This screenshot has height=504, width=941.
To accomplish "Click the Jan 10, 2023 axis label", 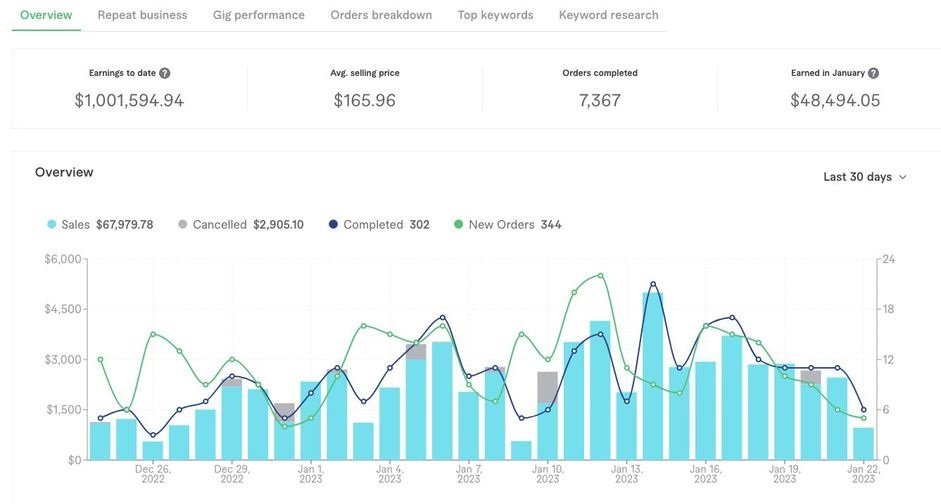I will 548,473.
